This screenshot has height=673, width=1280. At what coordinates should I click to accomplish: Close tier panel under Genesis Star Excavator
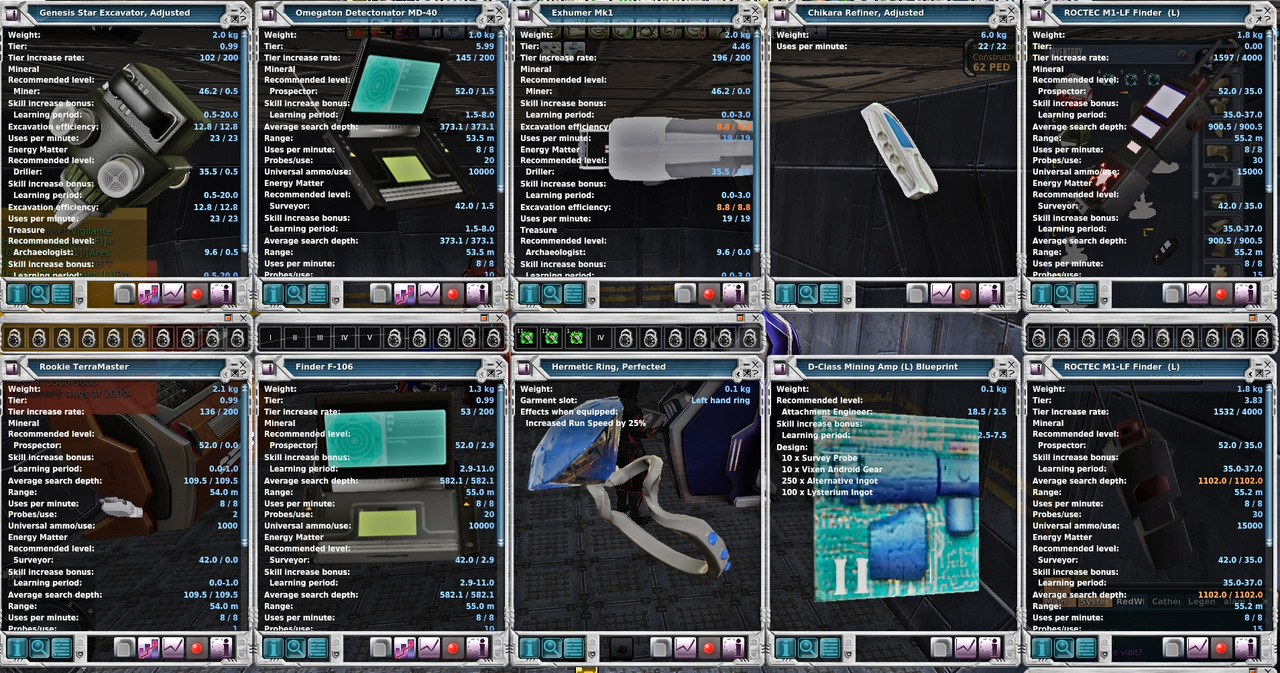coord(243,318)
